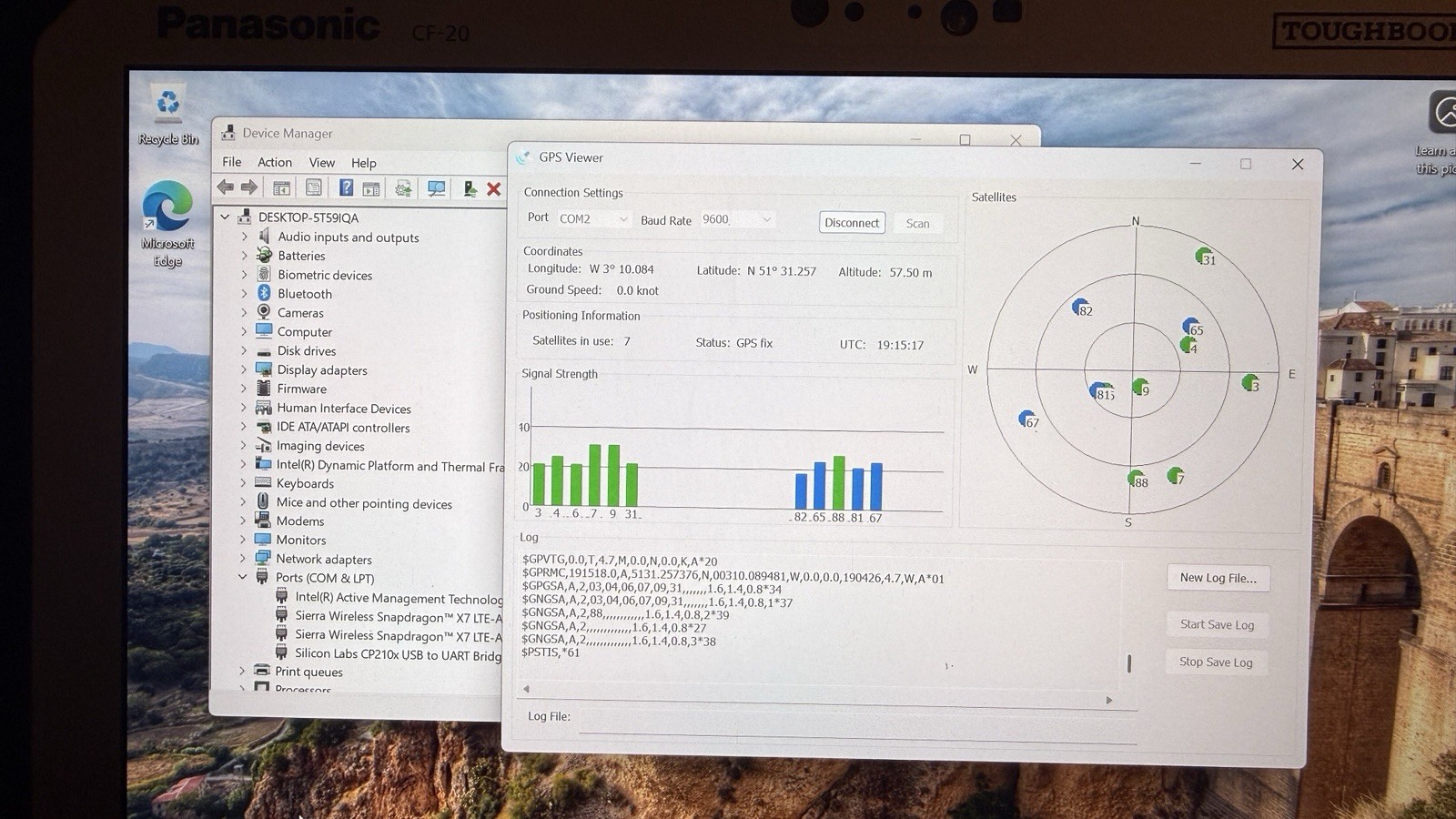This screenshot has width=1456, height=819.
Task: Expand the Batteries node
Action: (x=244, y=256)
